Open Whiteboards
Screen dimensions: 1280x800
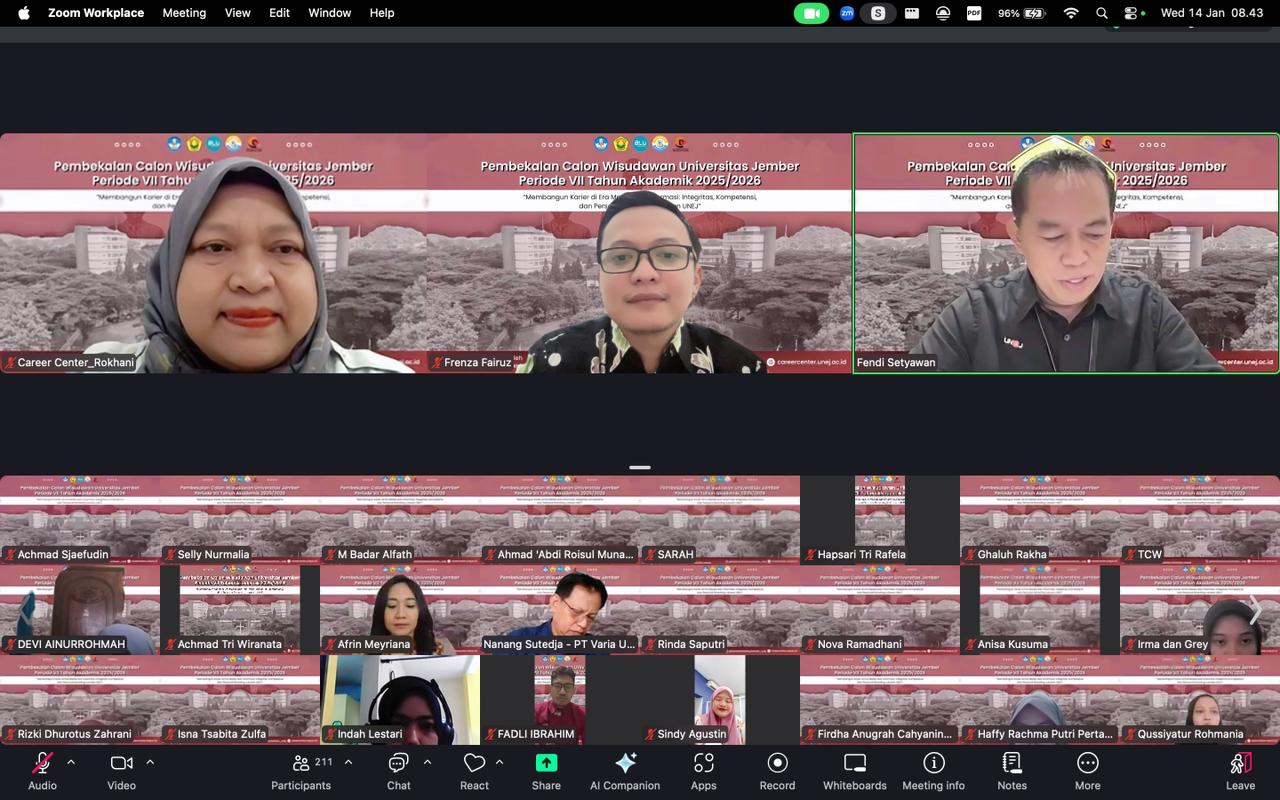click(854, 770)
